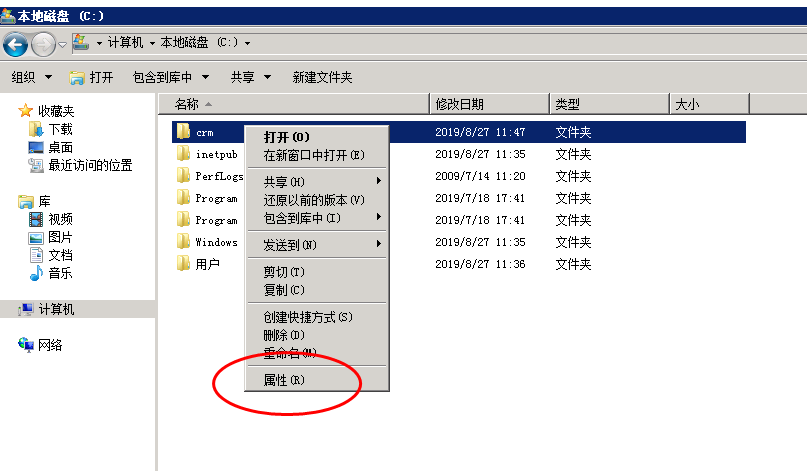Select 收藏夹 star icon in sidebar
The height and width of the screenshot is (471, 807).
(x=25, y=111)
